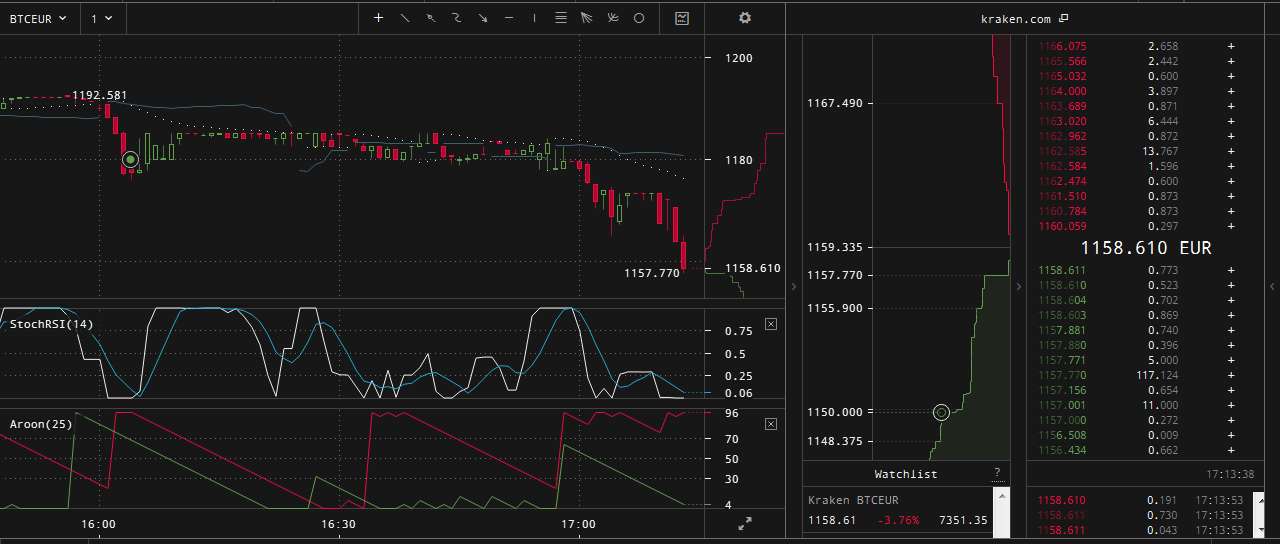Select the horizontal line tool
This screenshot has height=544, width=1280.
(x=508, y=18)
